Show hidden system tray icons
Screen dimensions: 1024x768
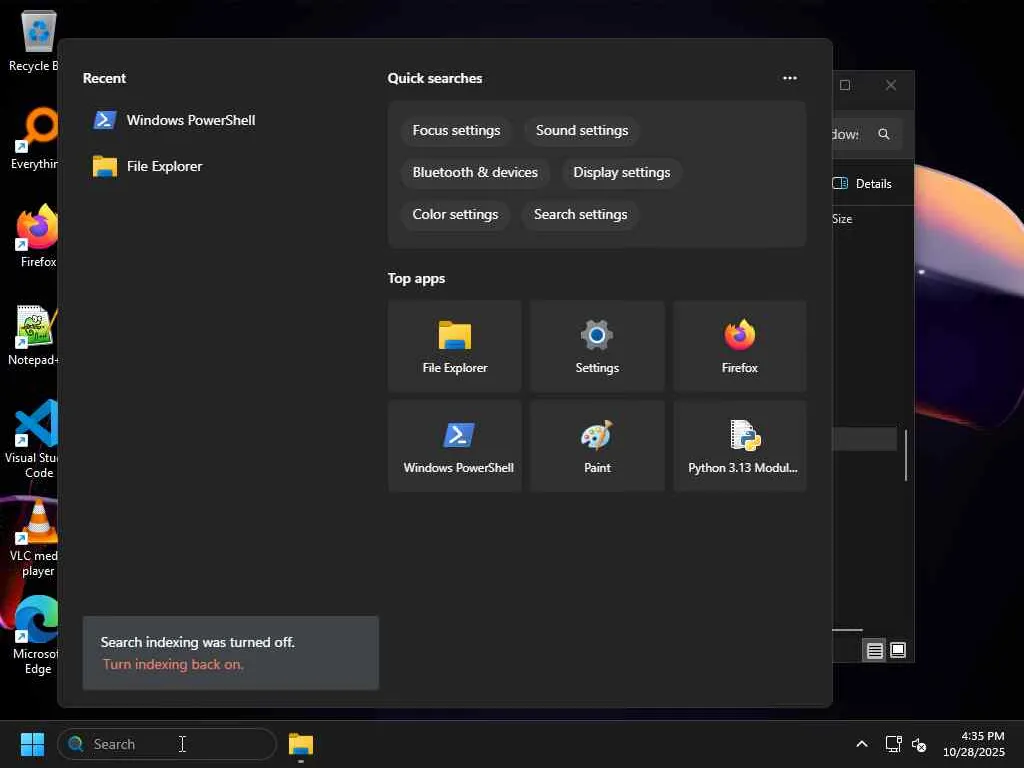click(861, 744)
